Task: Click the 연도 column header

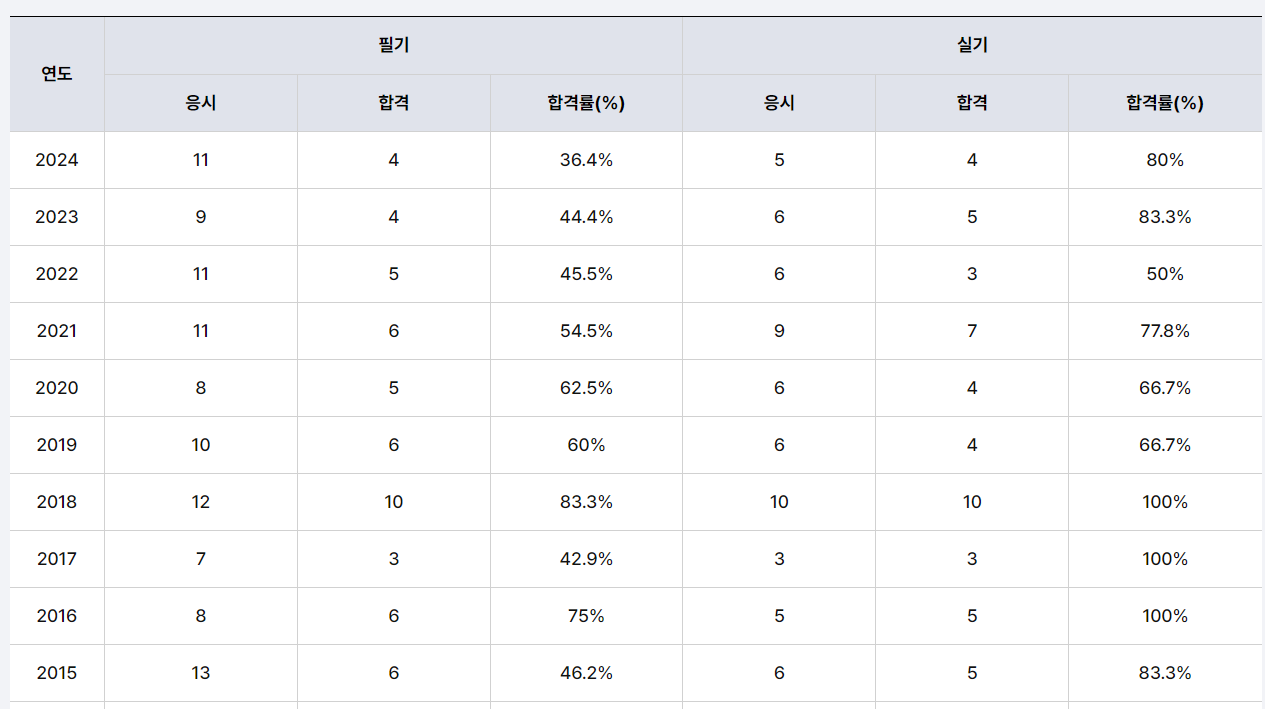Action: [x=57, y=74]
